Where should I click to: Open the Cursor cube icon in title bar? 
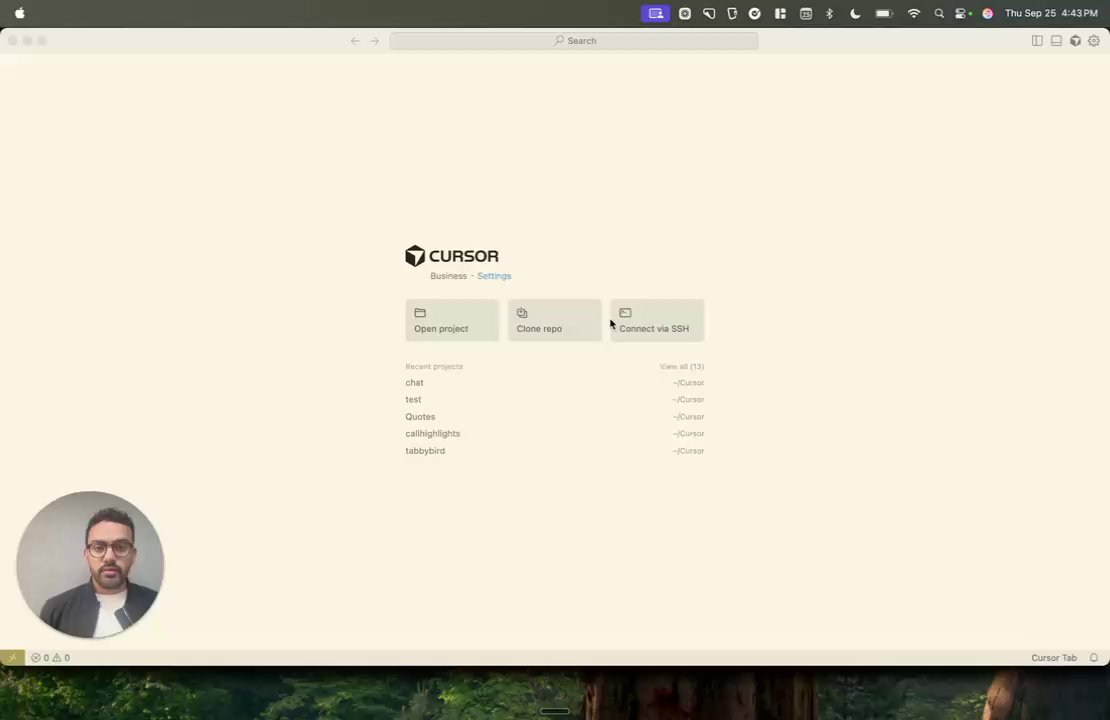pyautogui.click(x=1075, y=41)
